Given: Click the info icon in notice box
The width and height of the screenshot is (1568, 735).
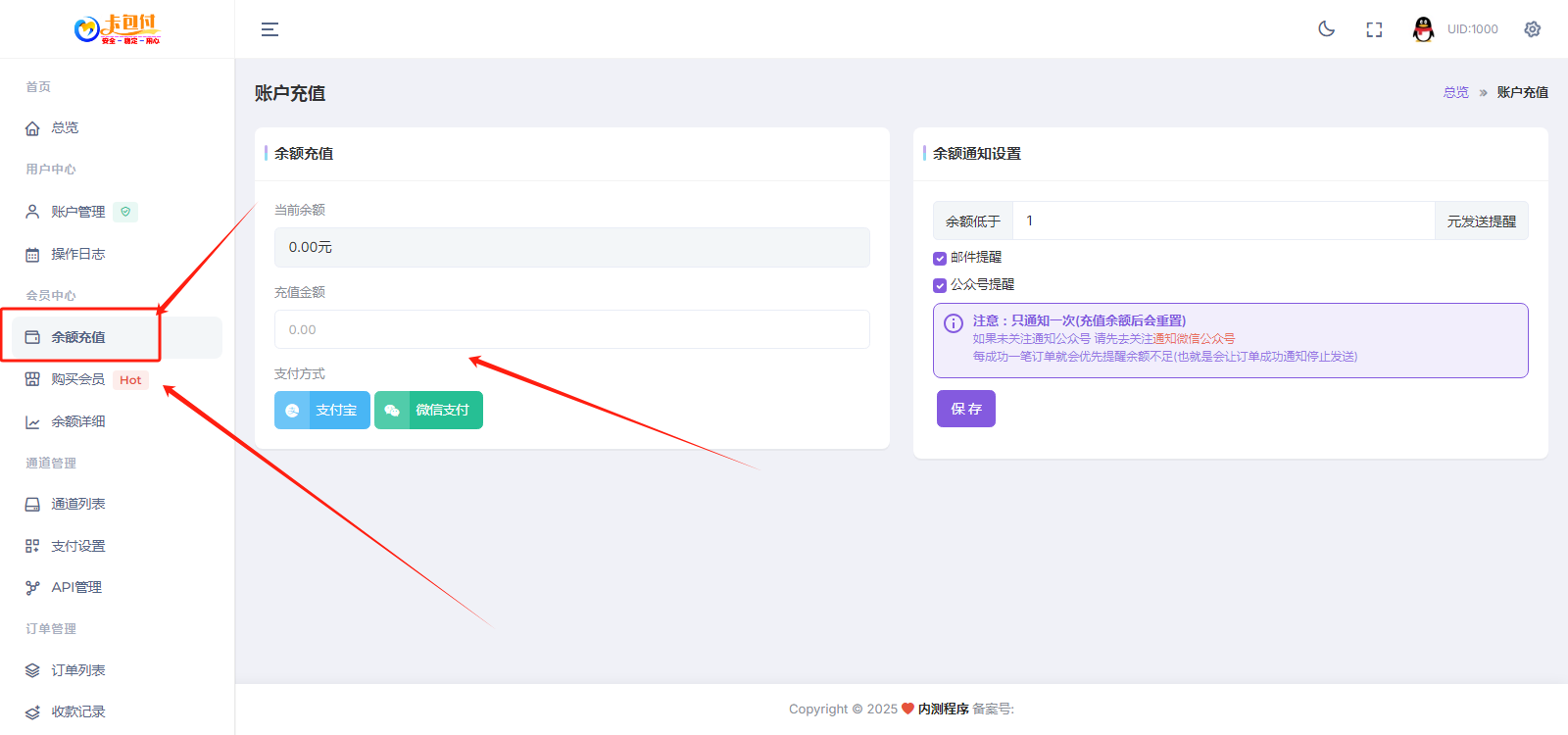Looking at the screenshot, I should pyautogui.click(x=953, y=323).
